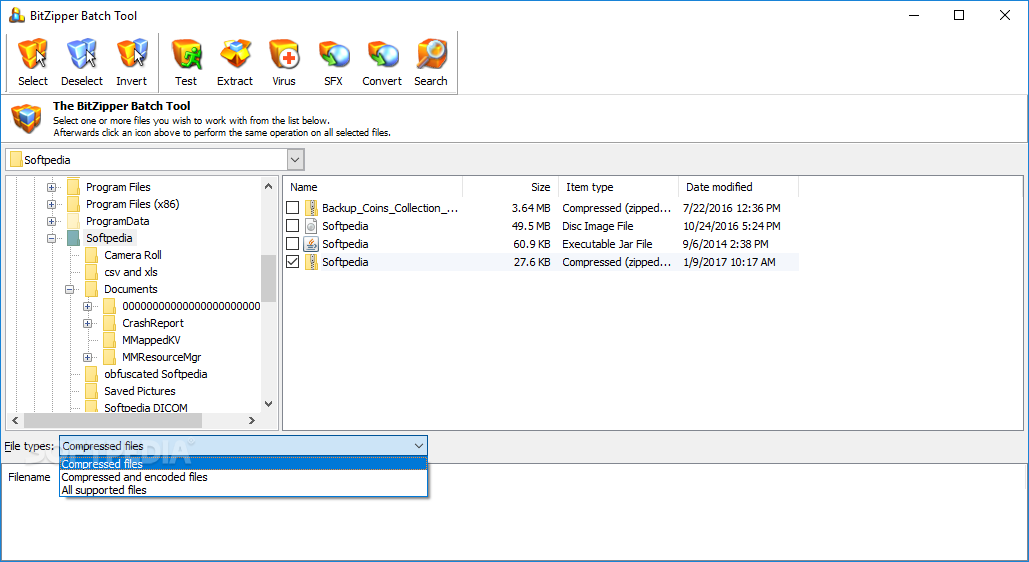
Task: Expand the Program Files tree node
Action: [x=51, y=187]
